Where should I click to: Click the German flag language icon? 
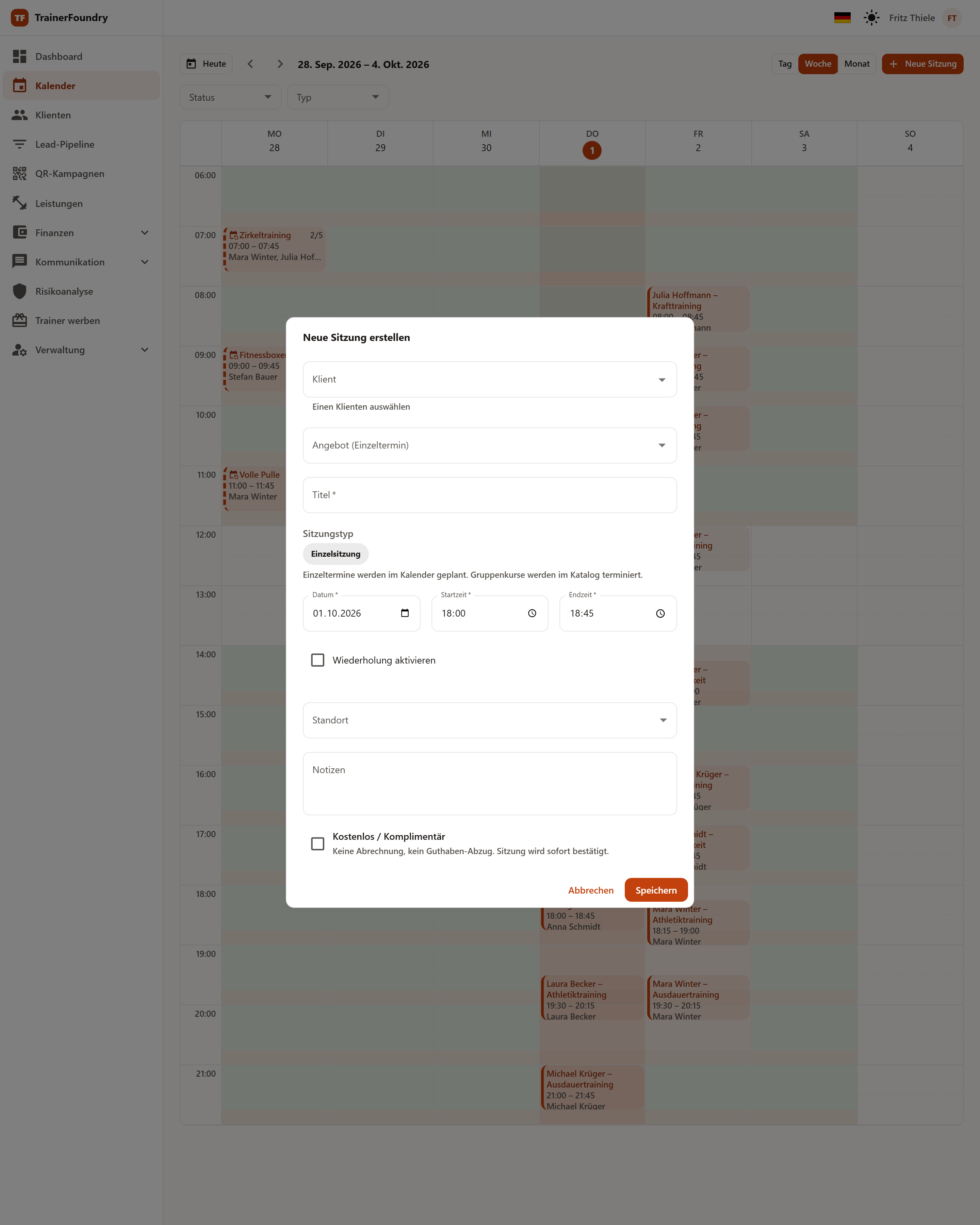[842, 18]
